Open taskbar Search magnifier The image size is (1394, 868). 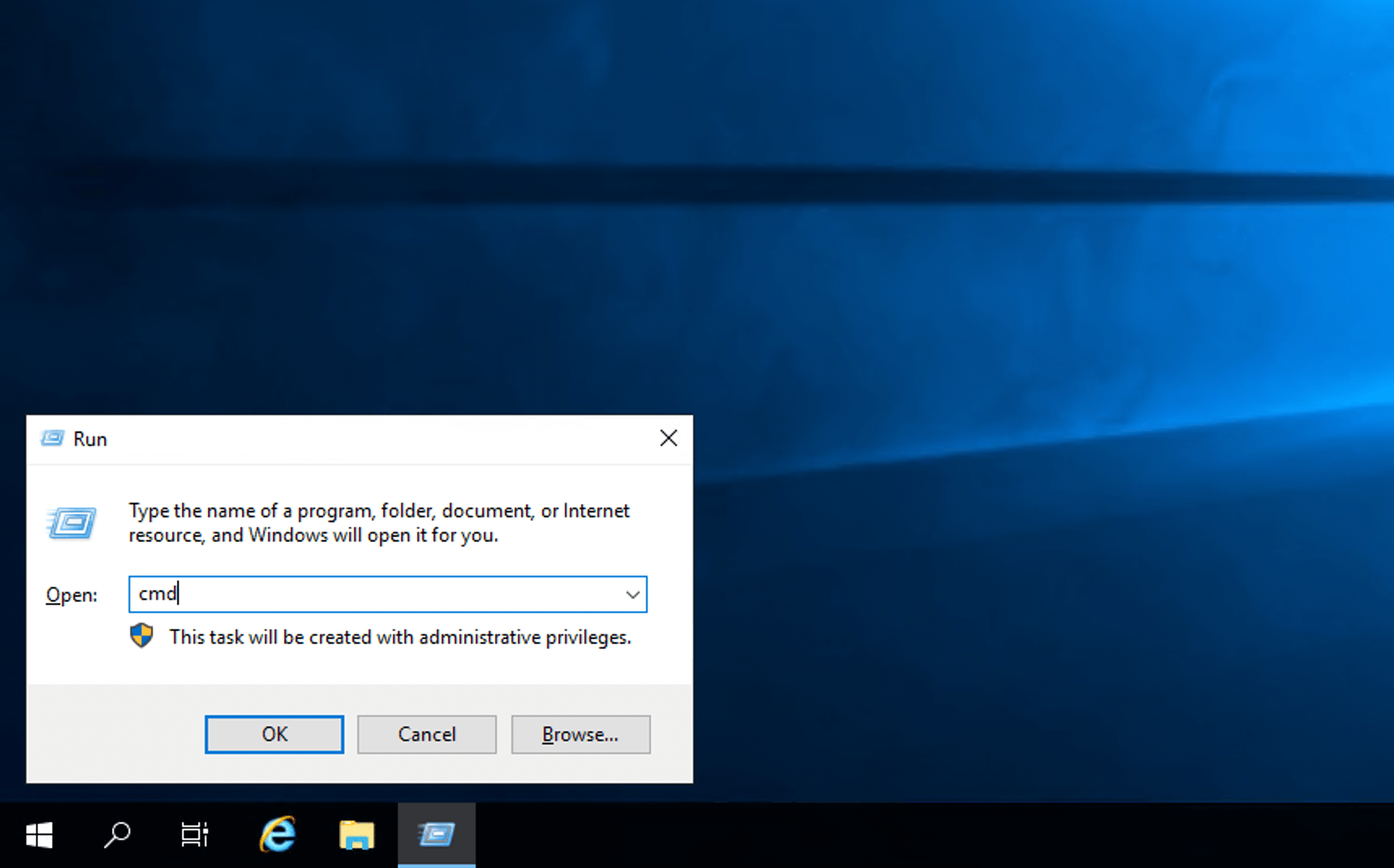point(117,835)
